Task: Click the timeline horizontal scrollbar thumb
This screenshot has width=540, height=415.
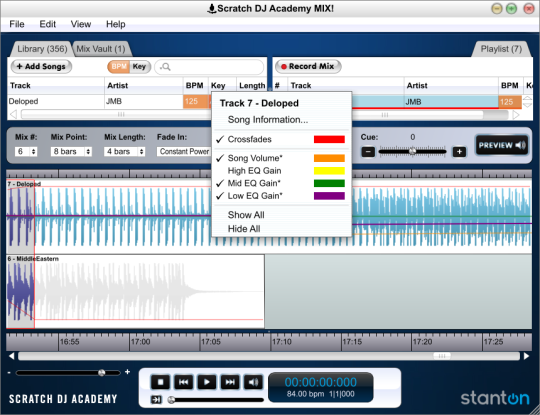Action: 442,356
